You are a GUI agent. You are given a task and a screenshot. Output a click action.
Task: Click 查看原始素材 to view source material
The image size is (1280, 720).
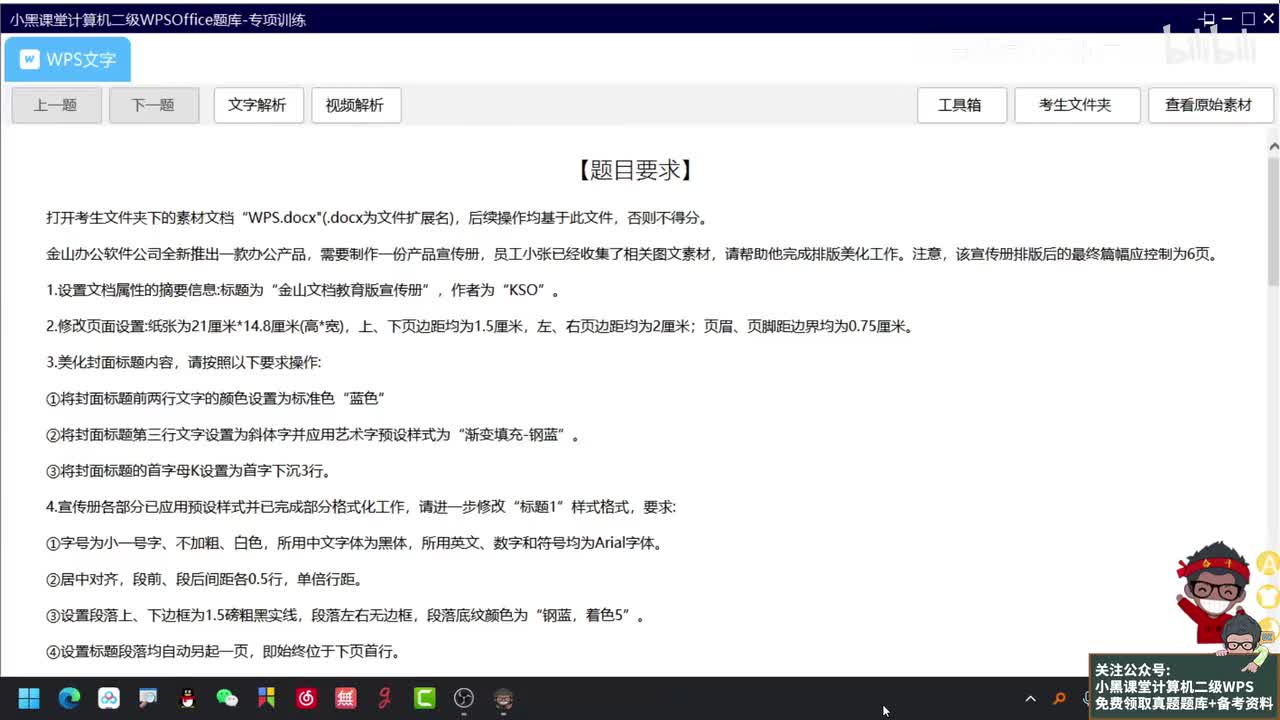tap(1210, 105)
